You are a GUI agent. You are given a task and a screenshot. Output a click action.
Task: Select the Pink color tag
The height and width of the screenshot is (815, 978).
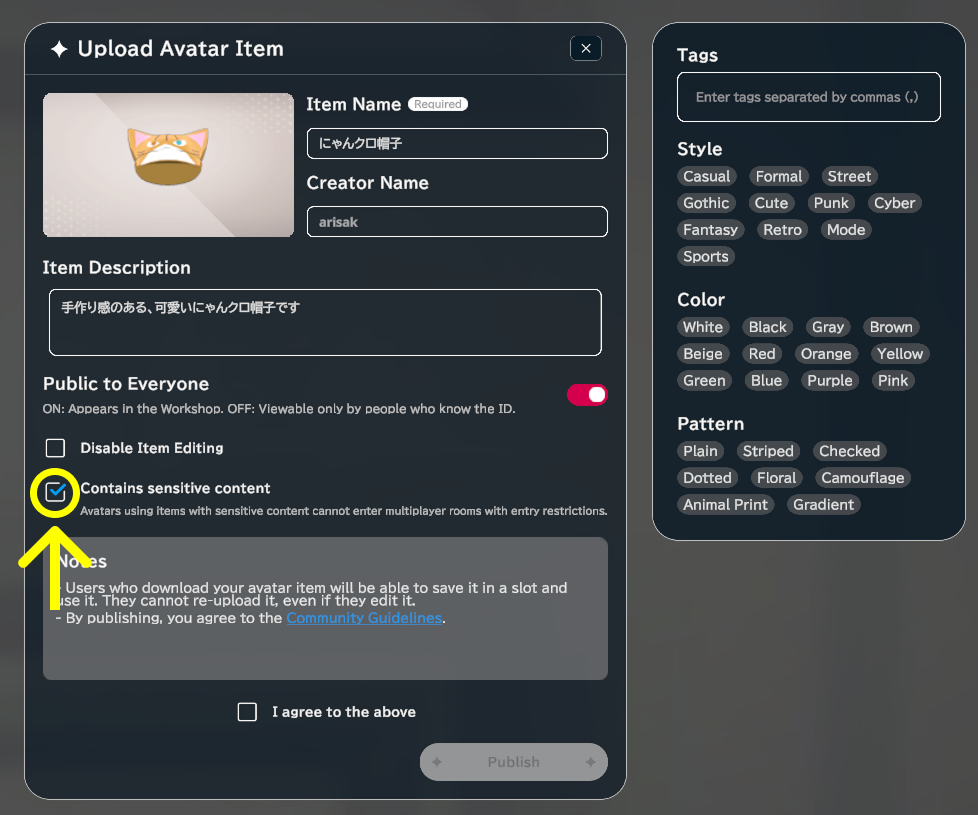point(893,381)
